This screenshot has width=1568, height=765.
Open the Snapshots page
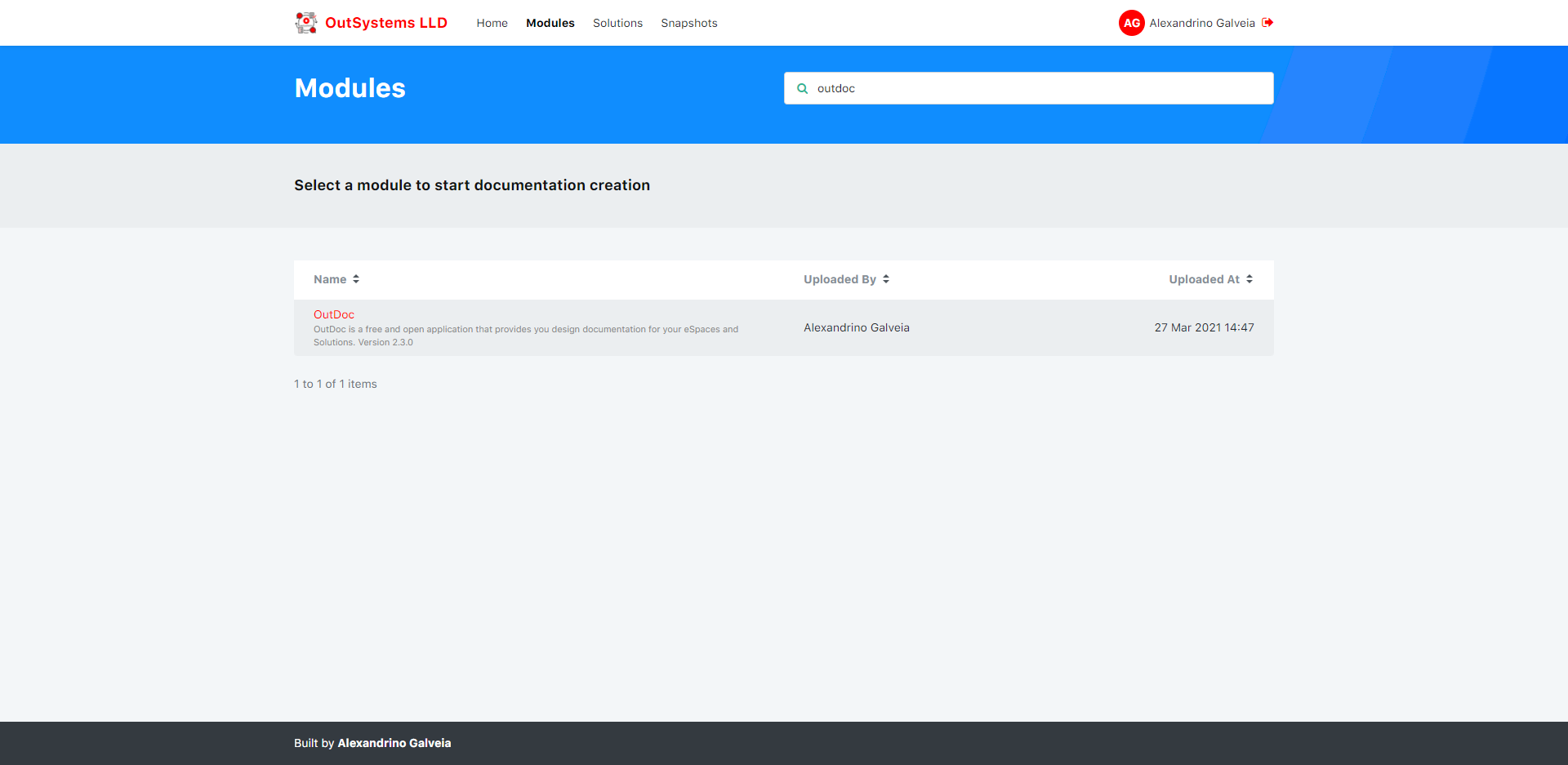point(688,23)
